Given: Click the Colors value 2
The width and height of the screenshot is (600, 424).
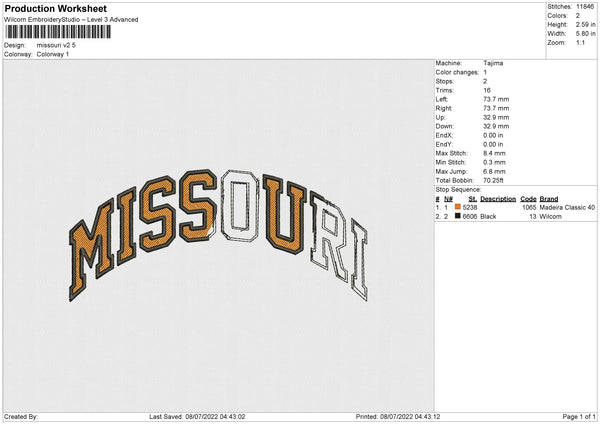Looking at the screenshot, I should pyautogui.click(x=578, y=16).
